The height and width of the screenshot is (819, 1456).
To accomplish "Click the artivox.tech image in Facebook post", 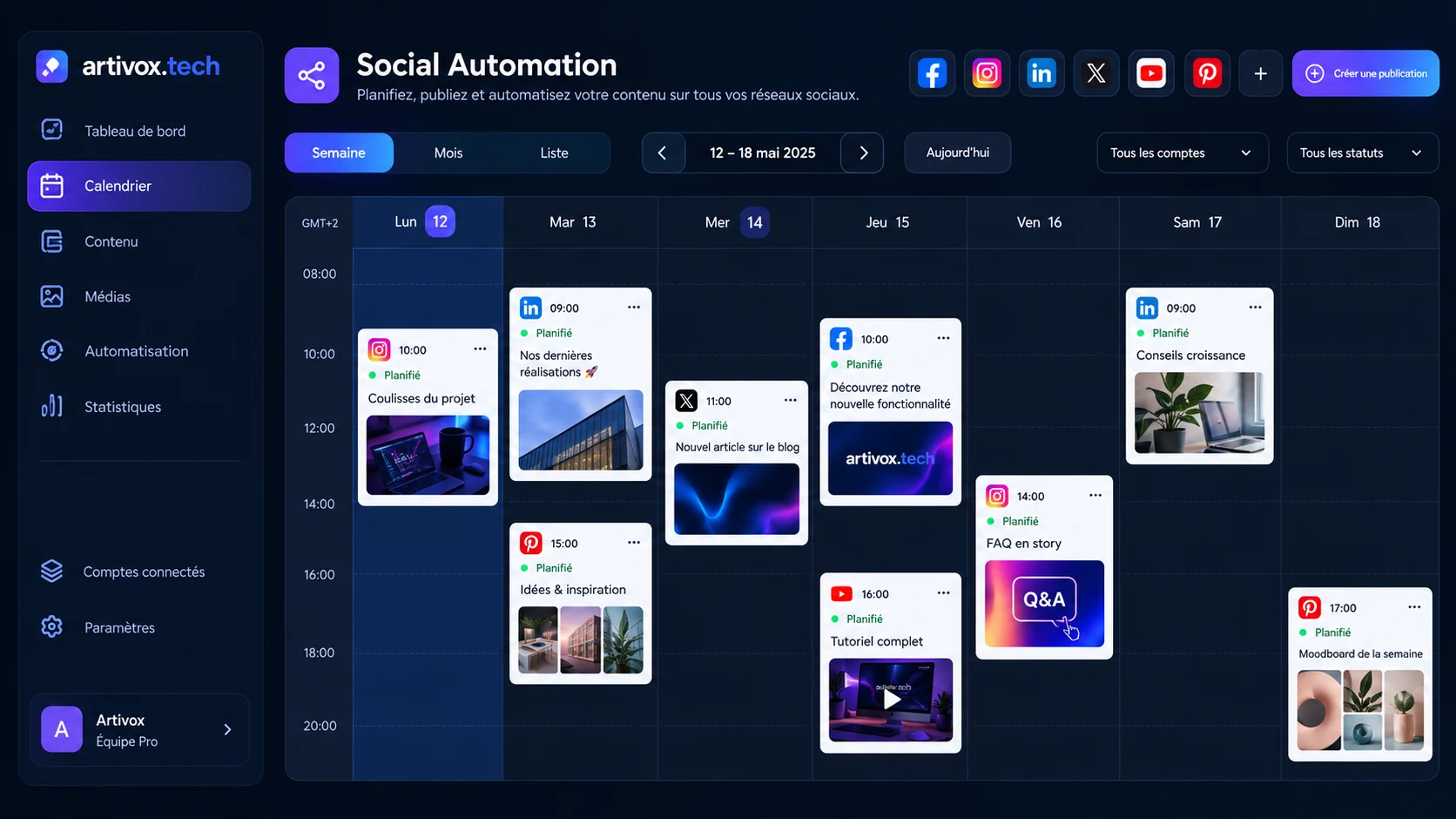I will click(x=890, y=458).
